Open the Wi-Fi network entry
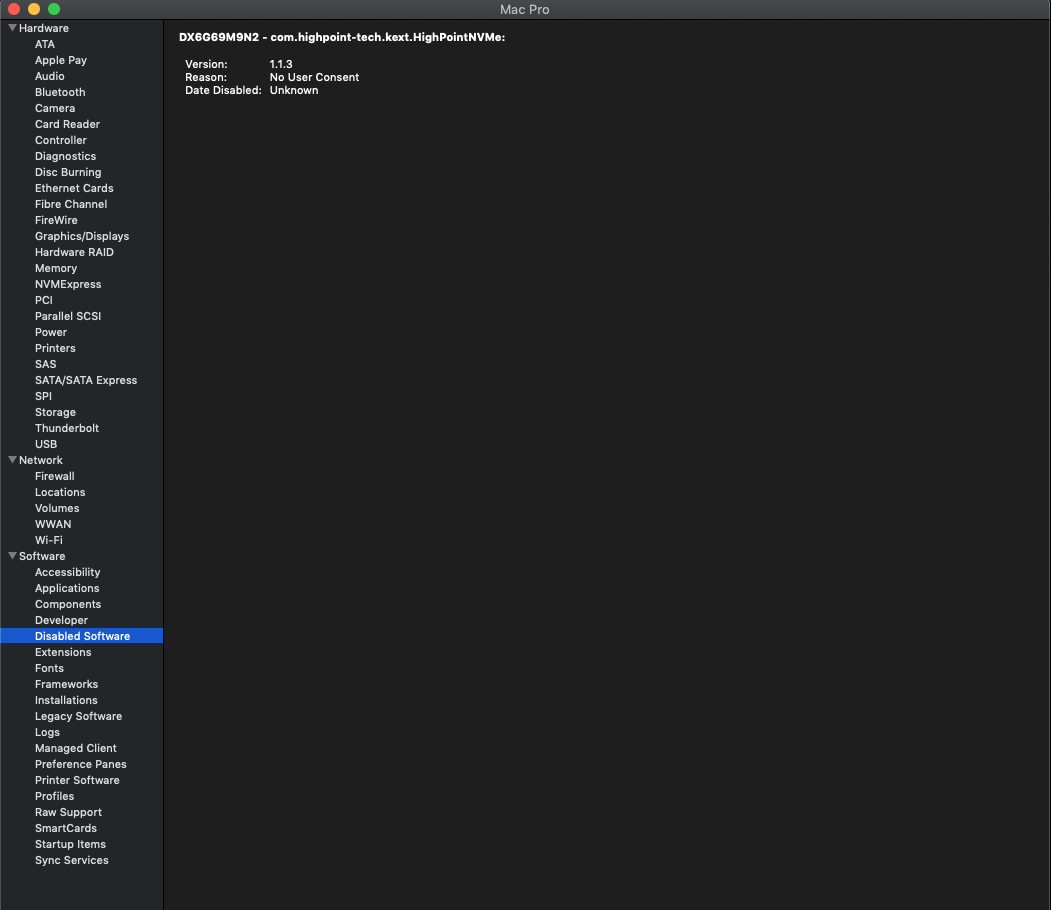The height and width of the screenshot is (910, 1051). 49,540
